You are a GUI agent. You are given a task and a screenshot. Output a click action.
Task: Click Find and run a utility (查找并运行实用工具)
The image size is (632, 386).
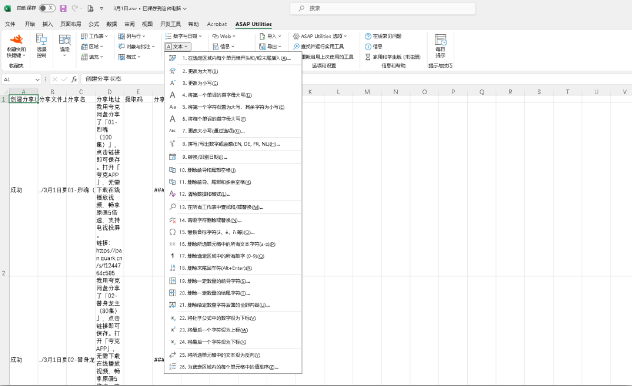(x=318, y=46)
